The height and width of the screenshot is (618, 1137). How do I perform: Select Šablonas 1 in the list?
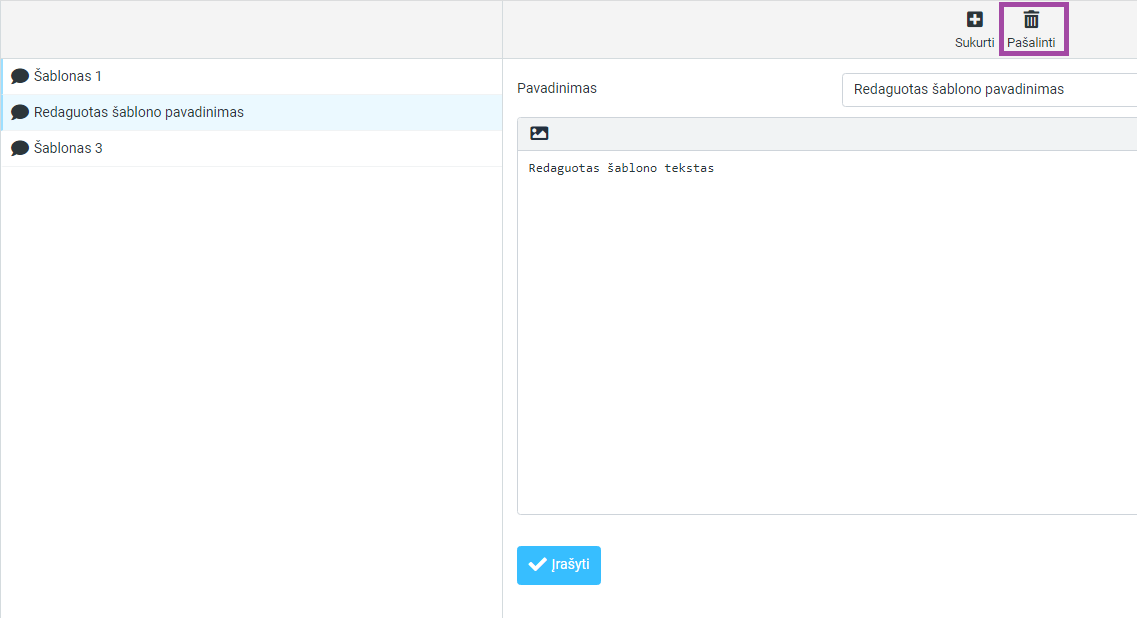click(252, 76)
